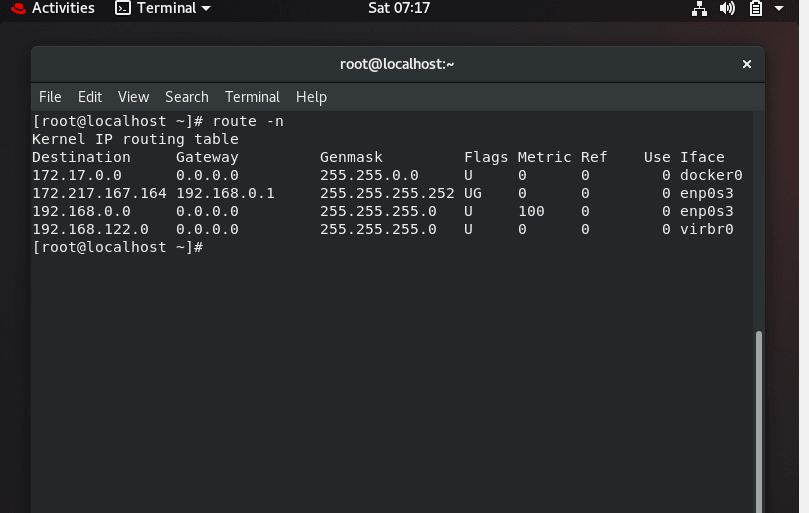Viewport: 809px width, 513px height.
Task: Click the 'Flags' column header
Action: (x=486, y=157)
